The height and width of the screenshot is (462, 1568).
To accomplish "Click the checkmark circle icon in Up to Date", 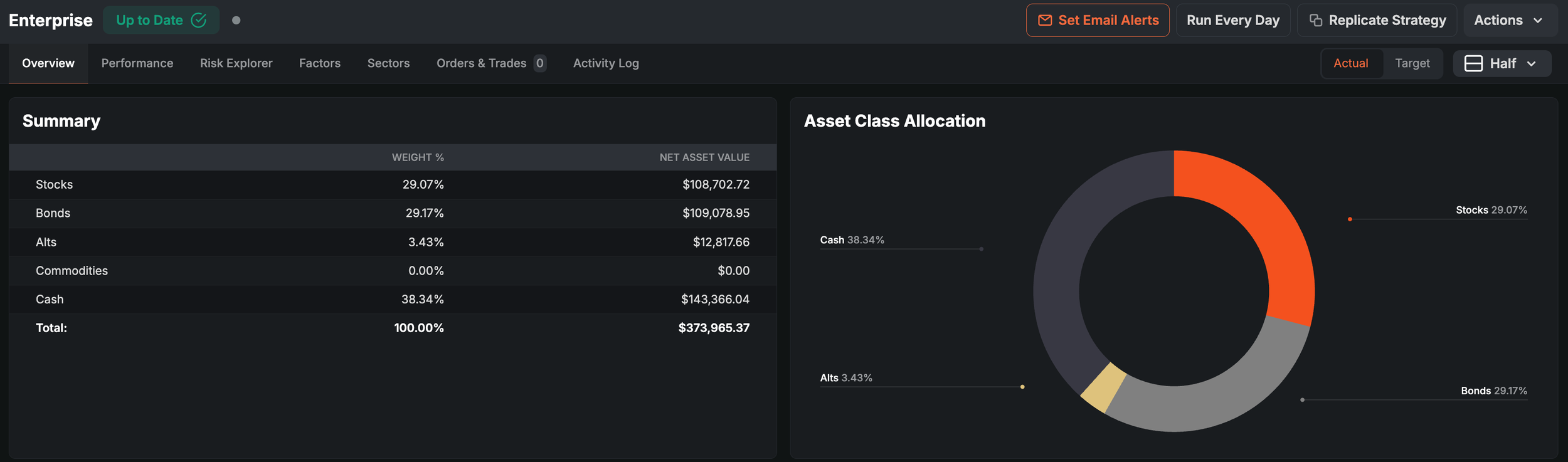I will click(x=199, y=20).
